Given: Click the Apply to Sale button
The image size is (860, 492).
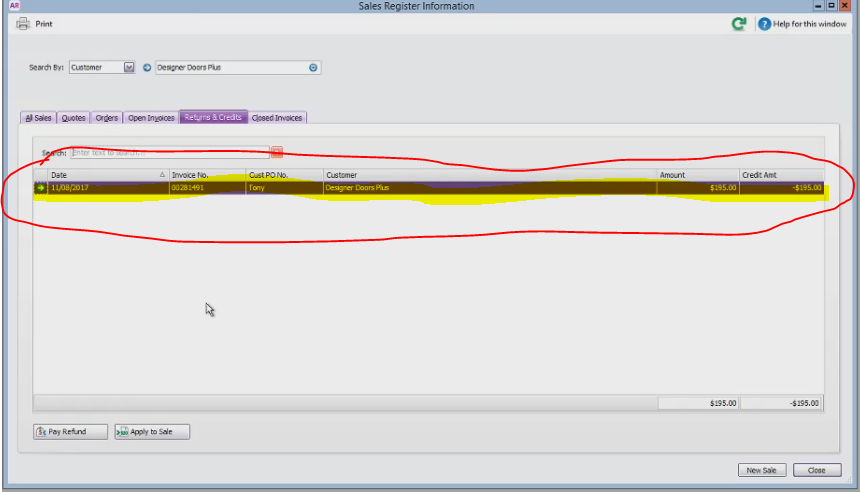Looking at the screenshot, I should pyautogui.click(x=152, y=432).
